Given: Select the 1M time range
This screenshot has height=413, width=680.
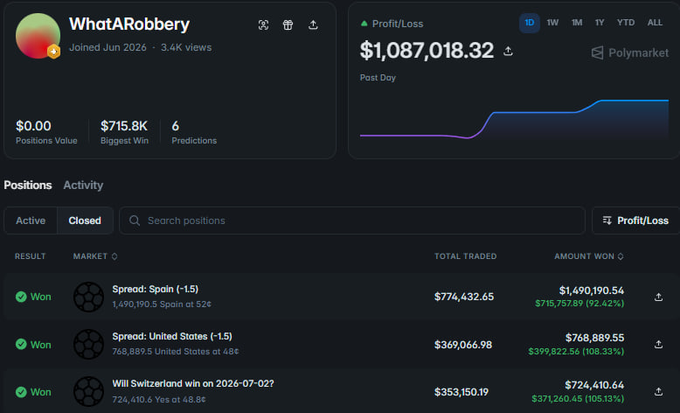Looking at the screenshot, I should point(576,23).
